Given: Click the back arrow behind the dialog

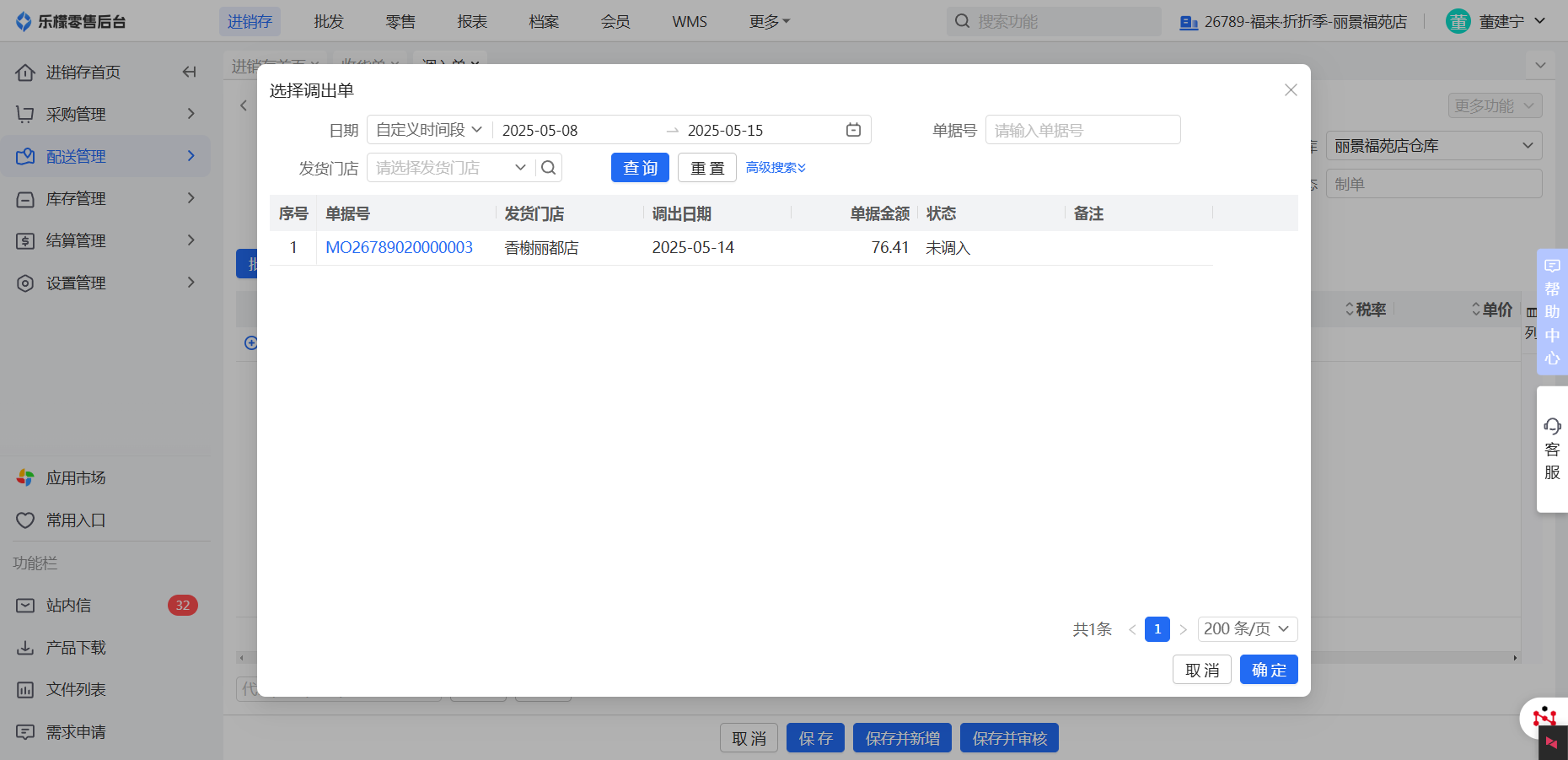Looking at the screenshot, I should pos(244,105).
